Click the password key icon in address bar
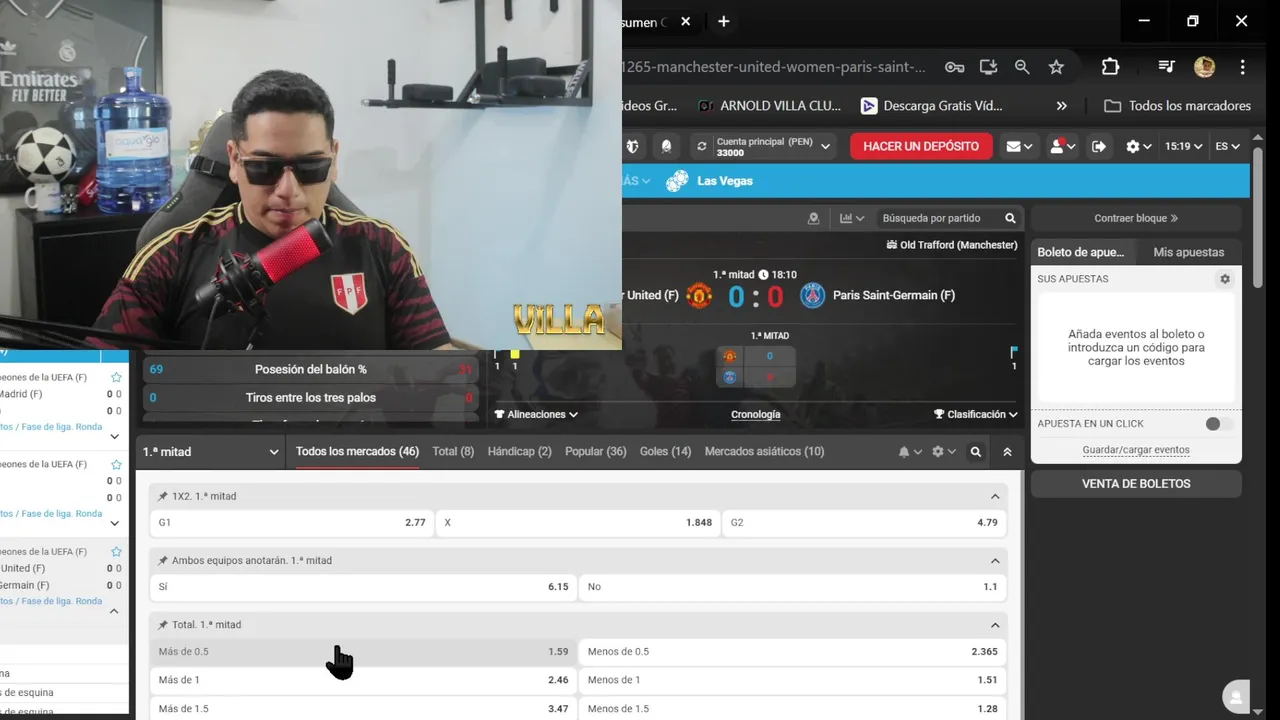The height and width of the screenshot is (720, 1280). tap(954, 67)
